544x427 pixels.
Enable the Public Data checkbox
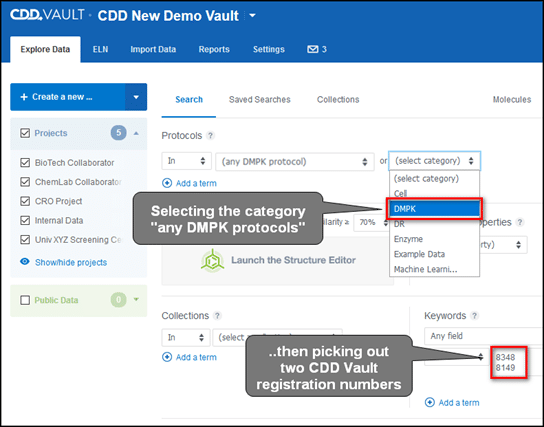[x=25, y=300]
